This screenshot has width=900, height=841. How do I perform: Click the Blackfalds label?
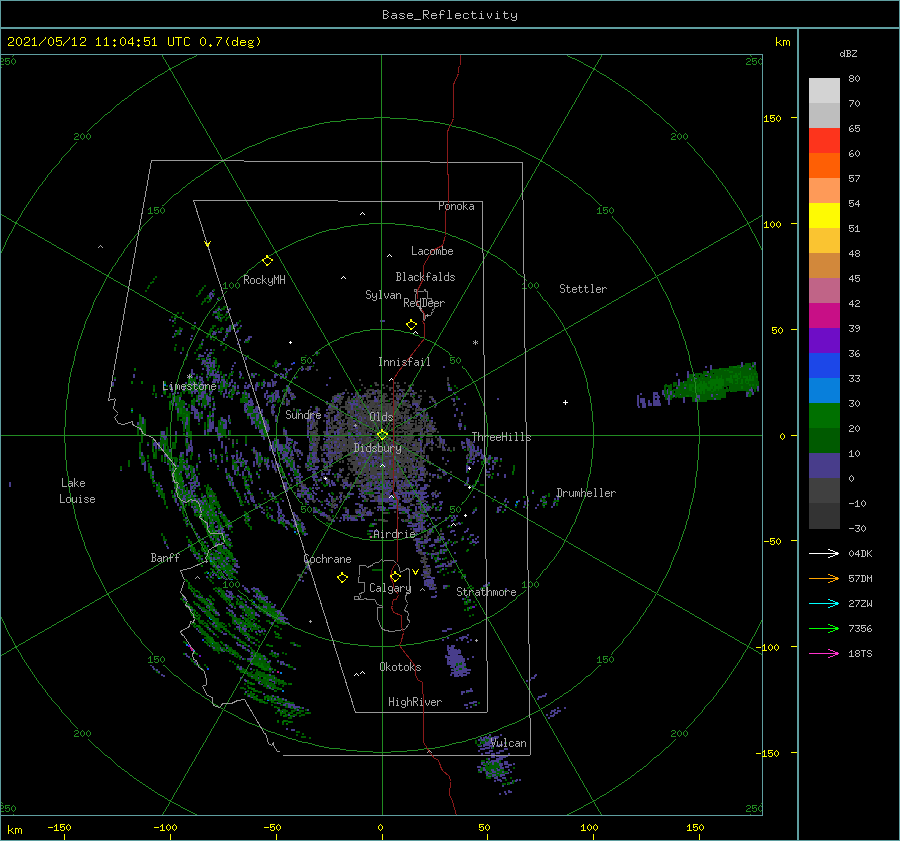[425, 277]
